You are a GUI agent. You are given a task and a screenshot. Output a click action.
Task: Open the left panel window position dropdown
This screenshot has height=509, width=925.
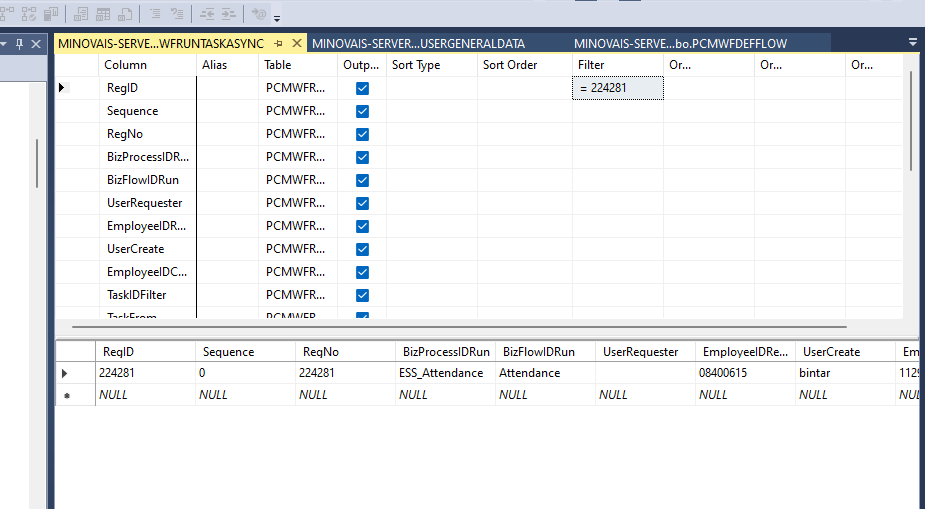[x=4, y=44]
